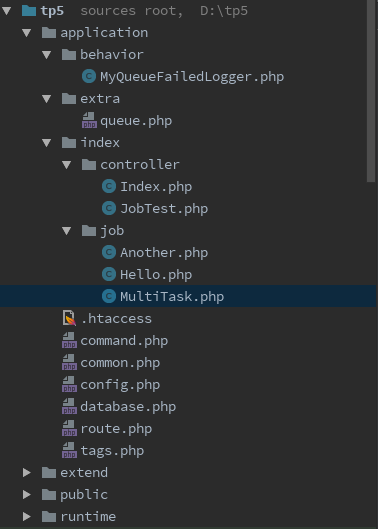This screenshot has width=378, height=529.
Task: Click the tp5 project root folder icon
Action: tap(29, 10)
